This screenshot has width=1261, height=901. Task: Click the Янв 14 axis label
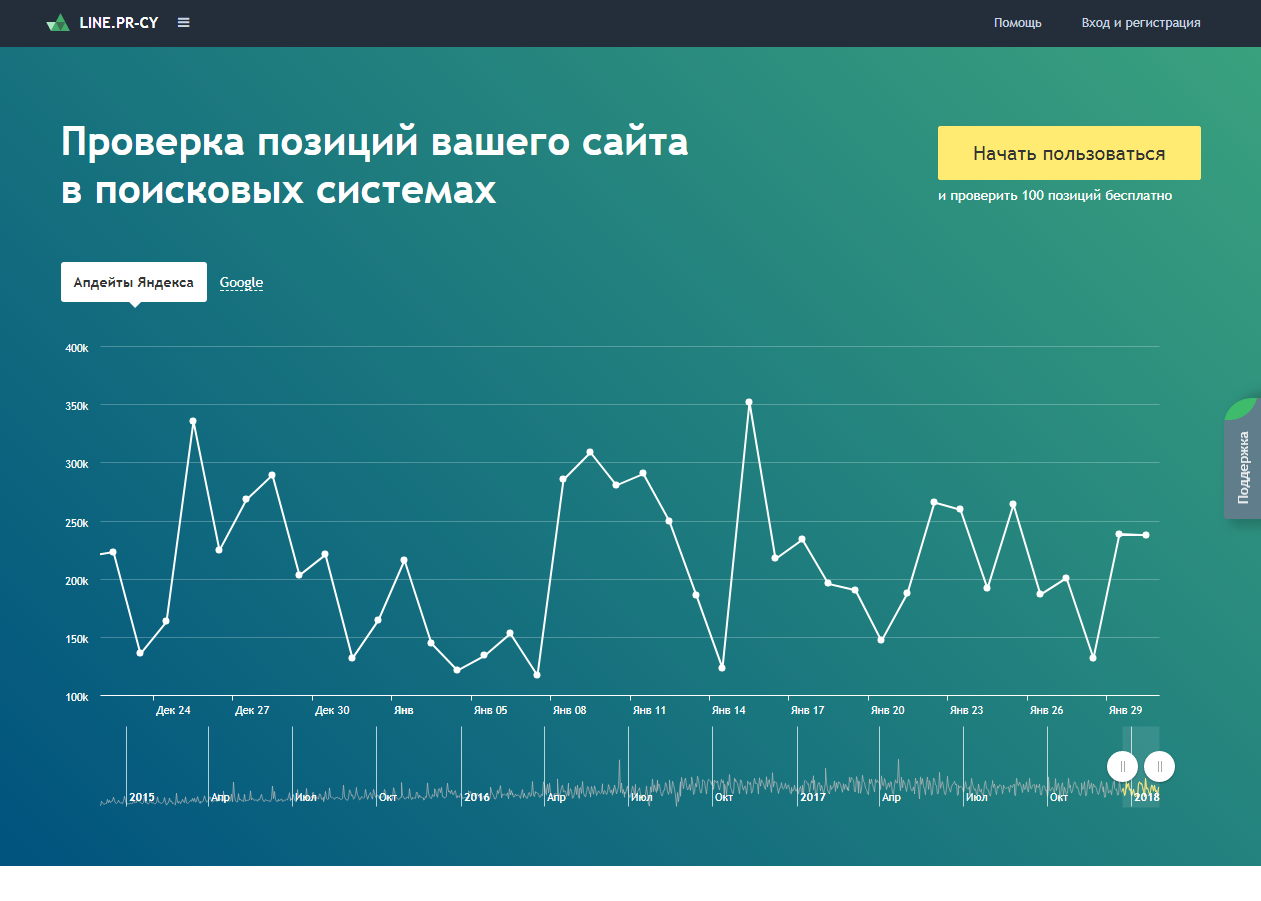(x=728, y=711)
